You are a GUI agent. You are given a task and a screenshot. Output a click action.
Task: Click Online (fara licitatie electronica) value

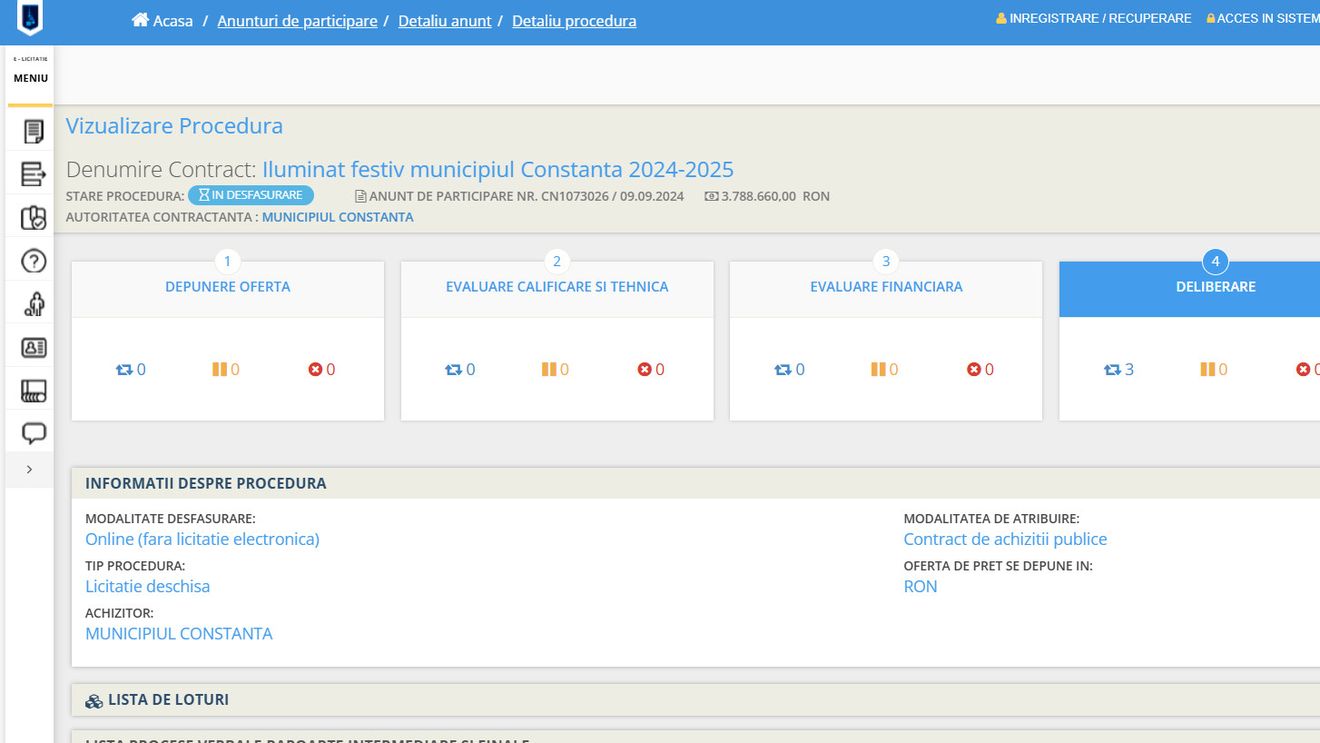(202, 539)
